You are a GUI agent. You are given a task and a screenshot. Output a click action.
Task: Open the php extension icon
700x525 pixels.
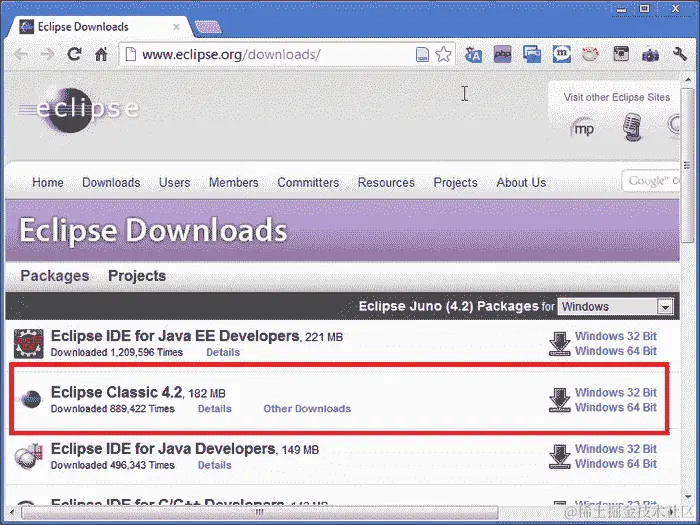click(x=503, y=54)
